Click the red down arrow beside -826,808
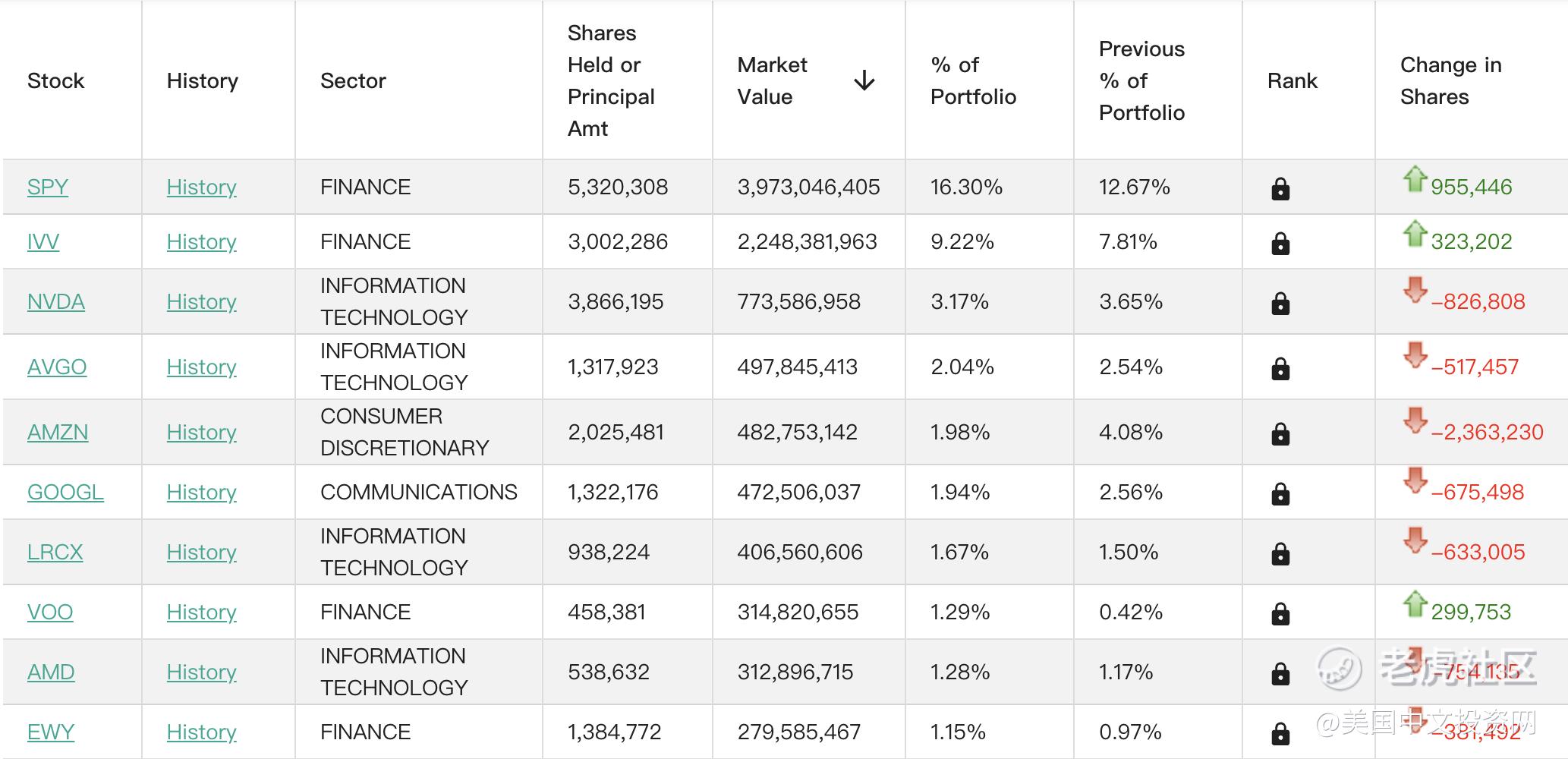The height and width of the screenshot is (759, 1568). click(1415, 290)
